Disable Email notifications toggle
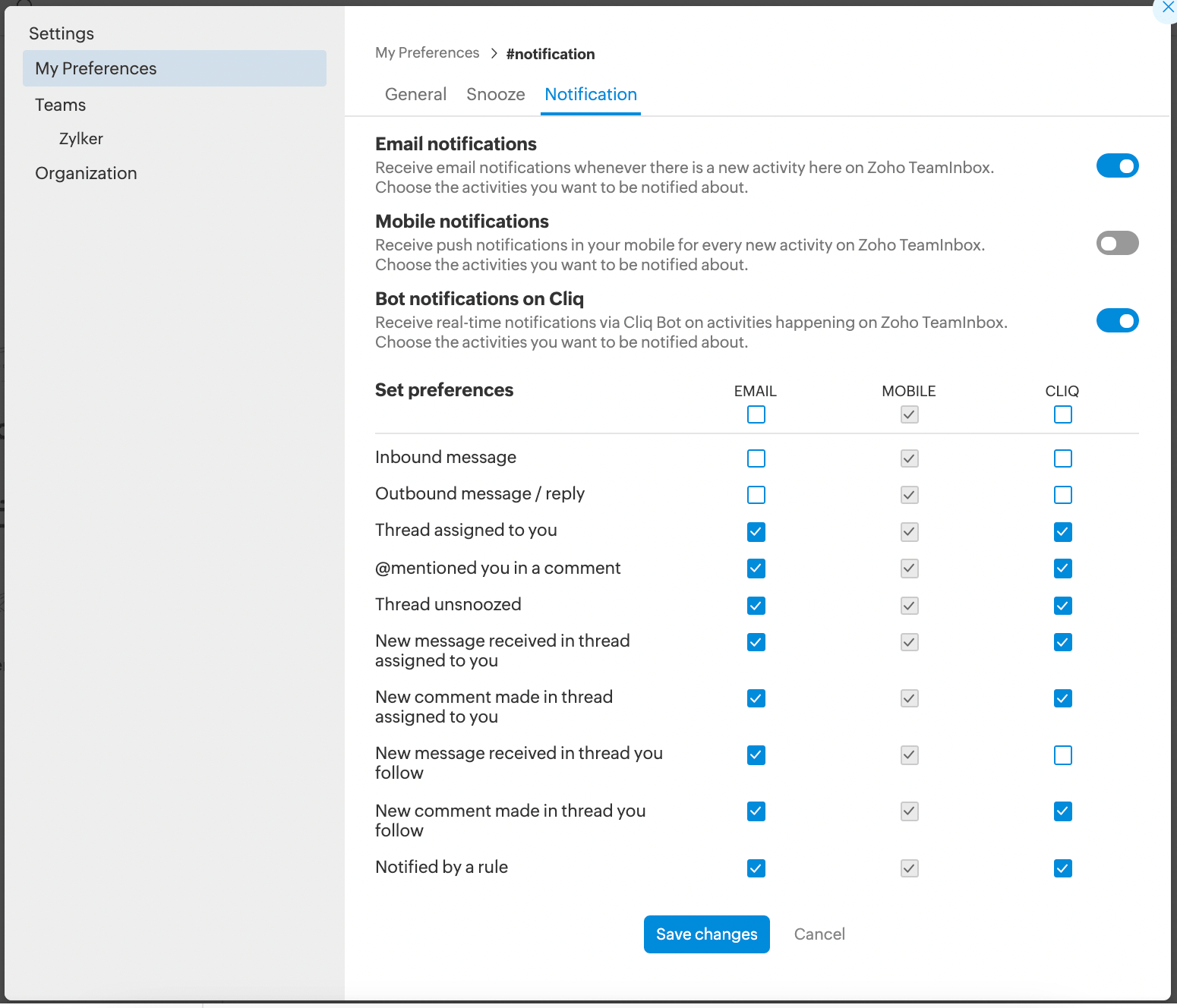The height and width of the screenshot is (1008, 1177). pos(1117,165)
